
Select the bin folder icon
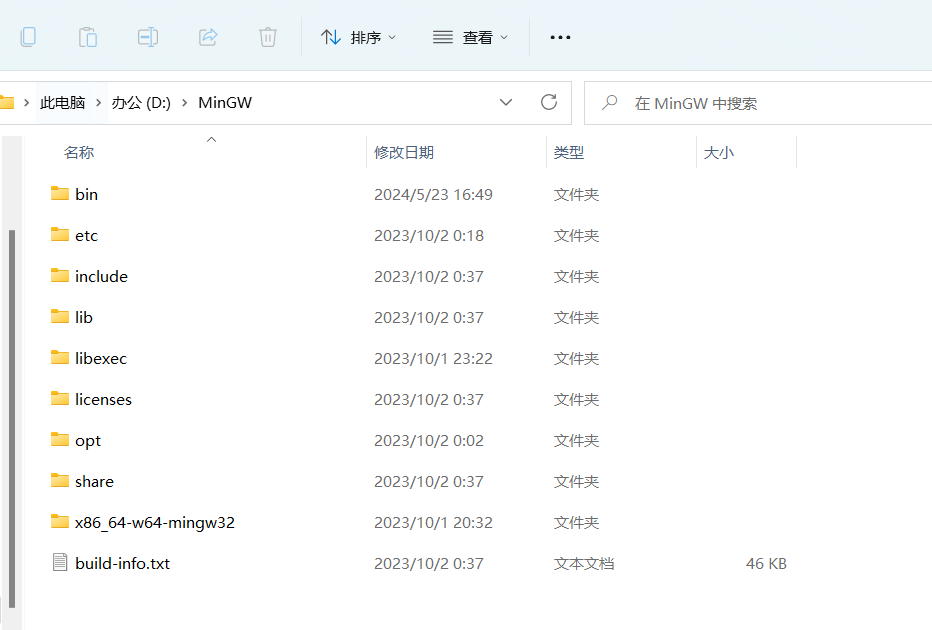coord(59,193)
